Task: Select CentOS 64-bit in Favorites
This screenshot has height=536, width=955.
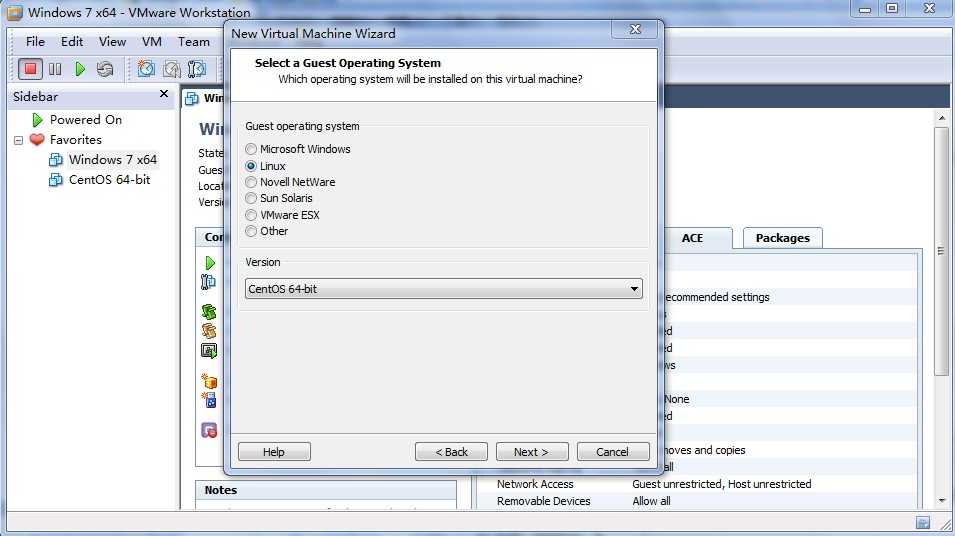Action: [109, 180]
